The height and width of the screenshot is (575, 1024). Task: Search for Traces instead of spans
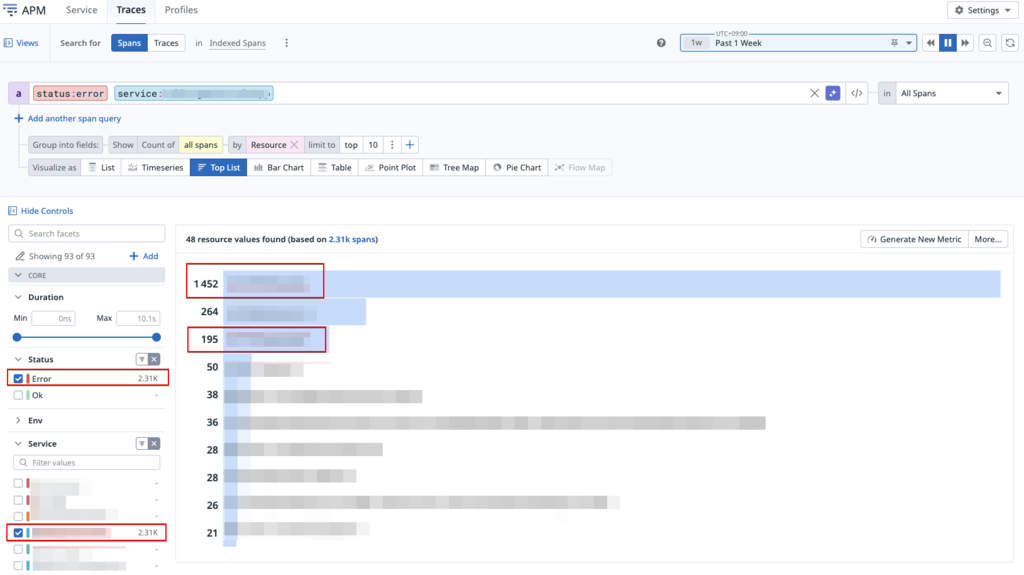point(166,43)
